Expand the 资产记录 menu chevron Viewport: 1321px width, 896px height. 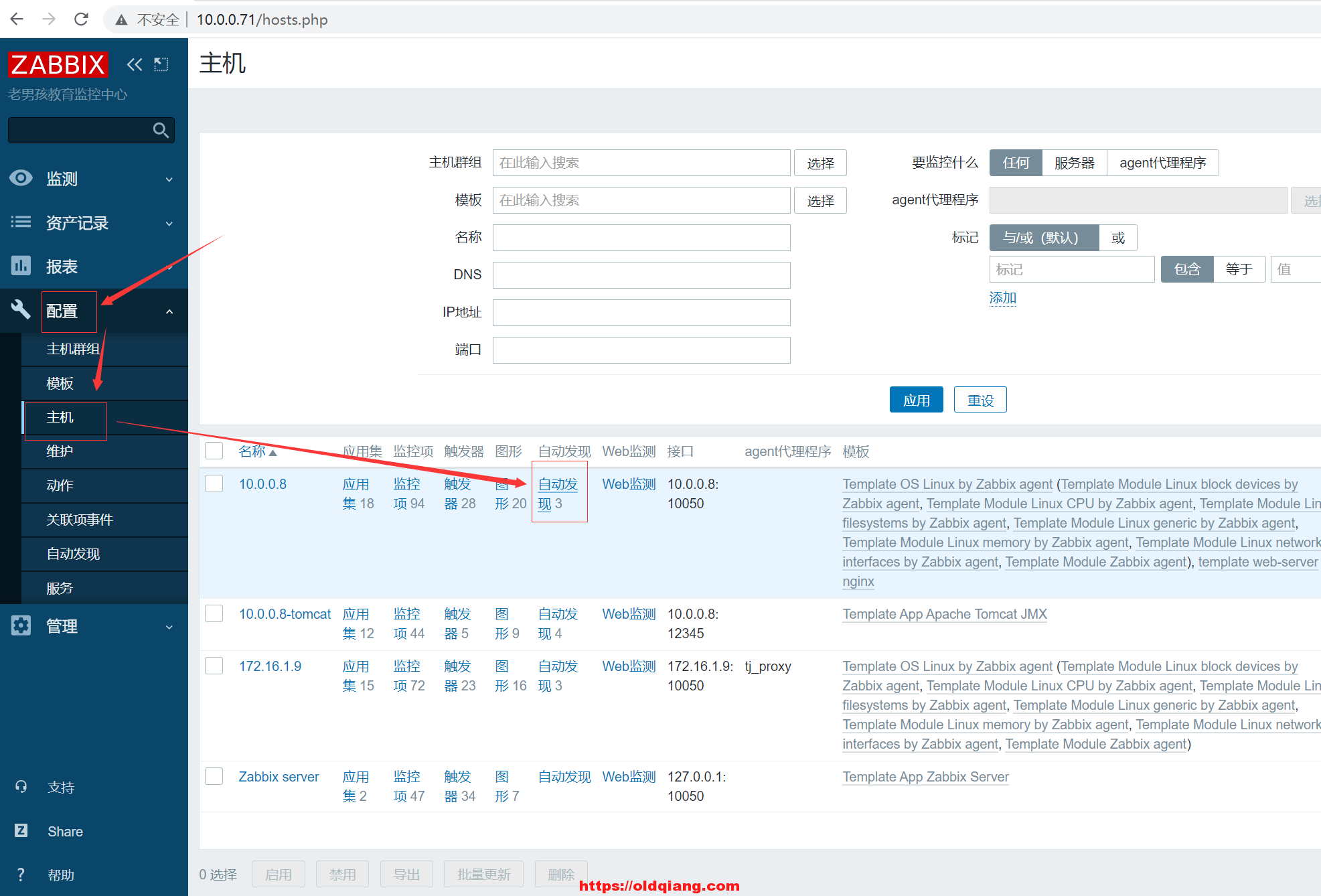[169, 224]
